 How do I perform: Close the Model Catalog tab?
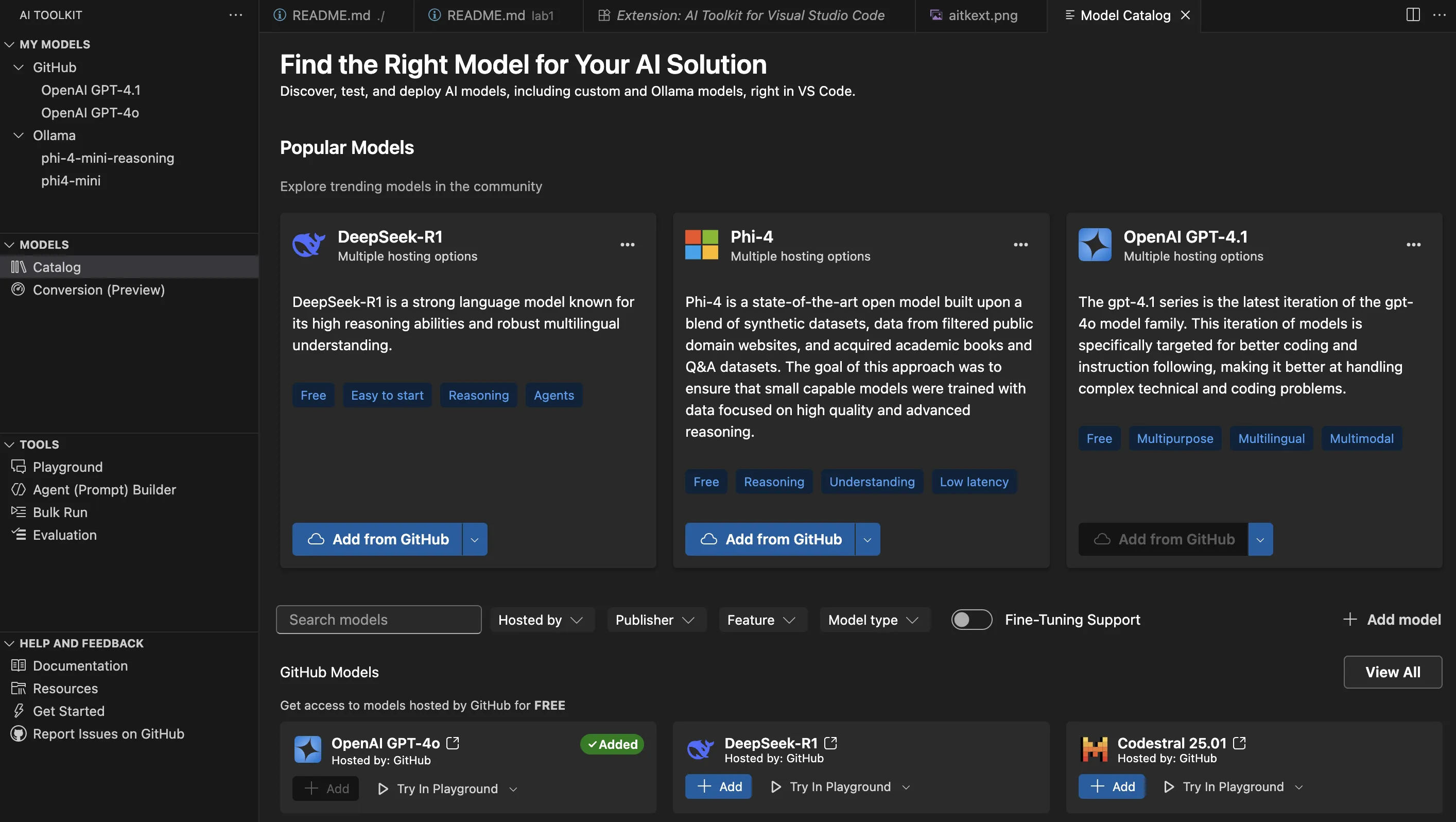[1185, 15]
